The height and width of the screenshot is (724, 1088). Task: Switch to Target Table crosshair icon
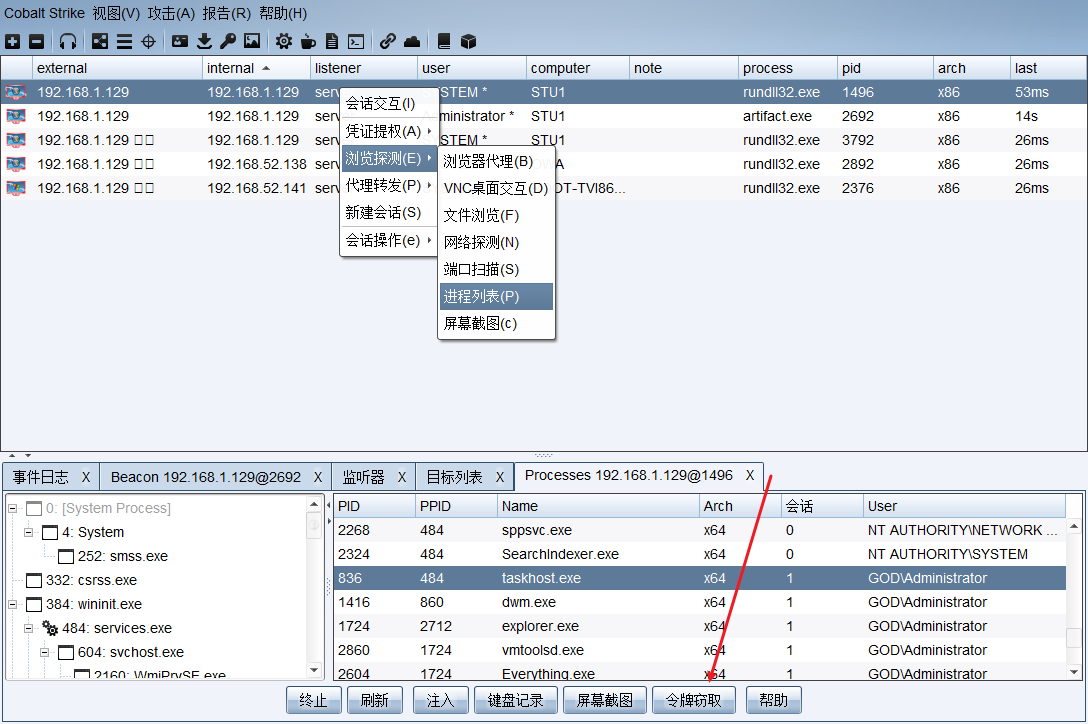tap(148, 42)
